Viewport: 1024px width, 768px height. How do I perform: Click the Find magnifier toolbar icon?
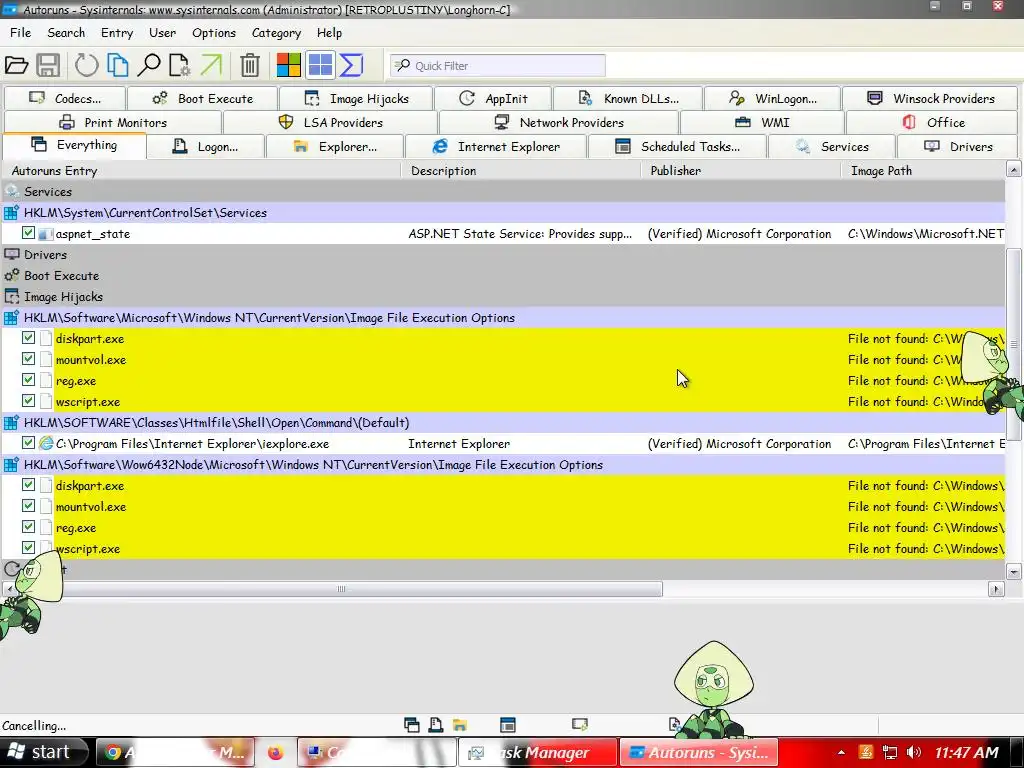[x=149, y=65]
